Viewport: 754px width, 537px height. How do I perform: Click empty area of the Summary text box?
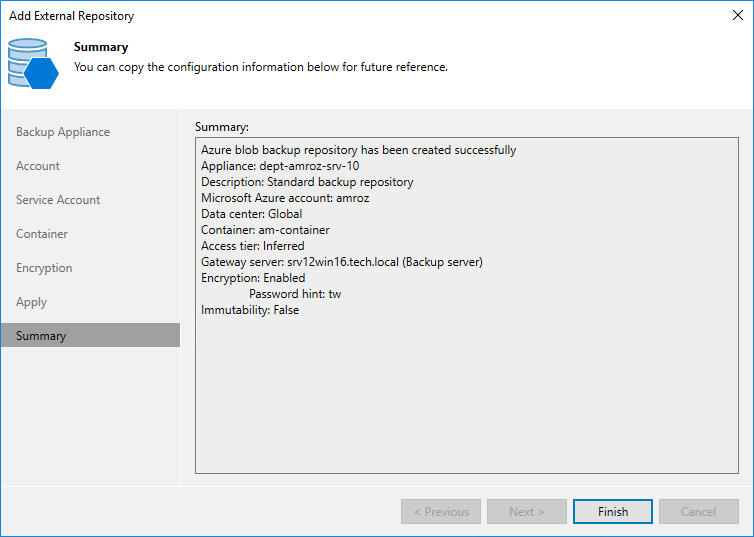click(x=466, y=400)
